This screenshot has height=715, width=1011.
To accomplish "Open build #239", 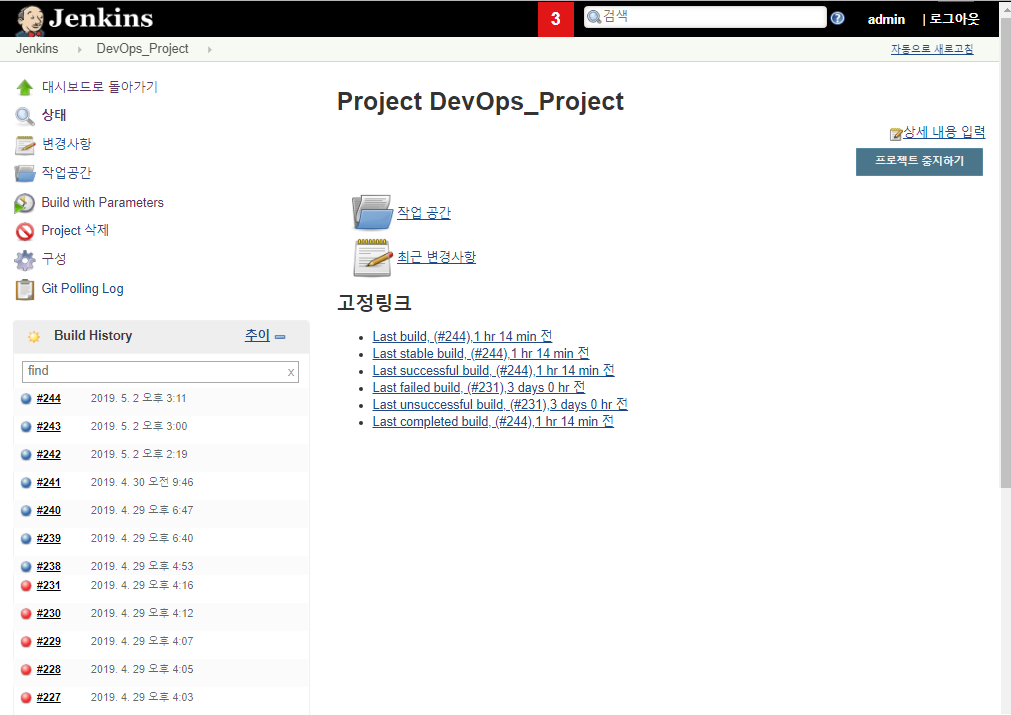I will coord(48,538).
